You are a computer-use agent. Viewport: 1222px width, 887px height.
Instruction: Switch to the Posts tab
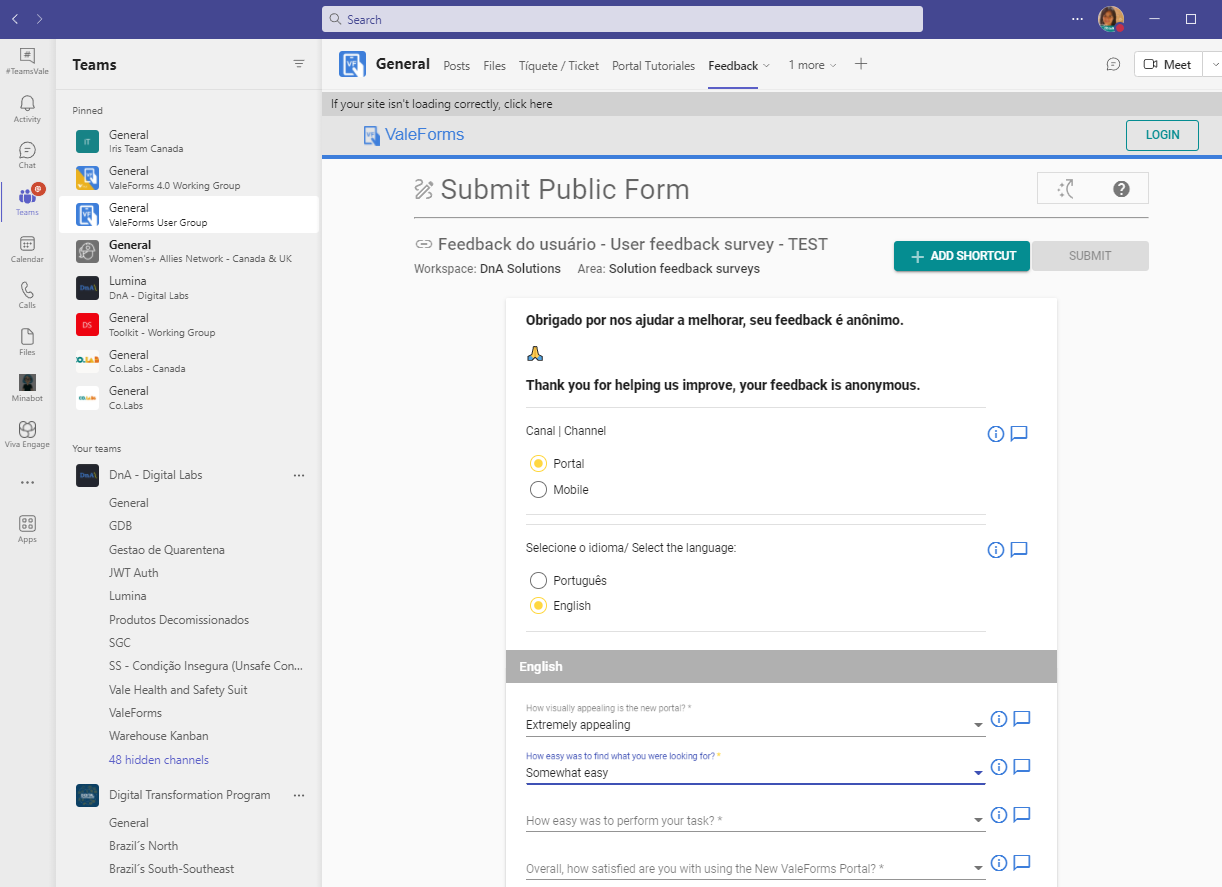(456, 66)
